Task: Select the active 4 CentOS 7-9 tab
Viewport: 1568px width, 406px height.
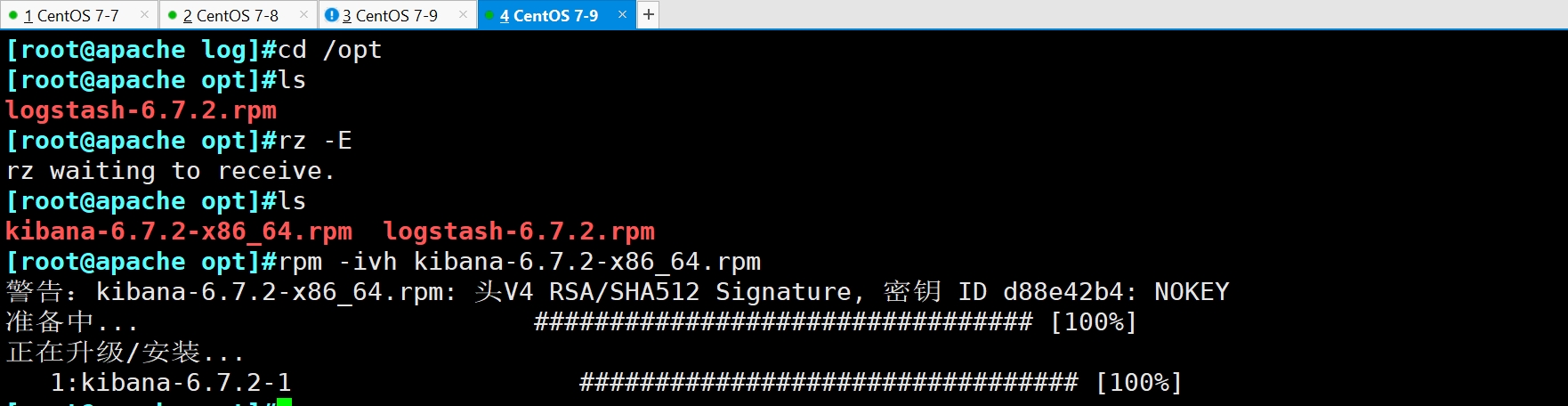Action: click(557, 15)
